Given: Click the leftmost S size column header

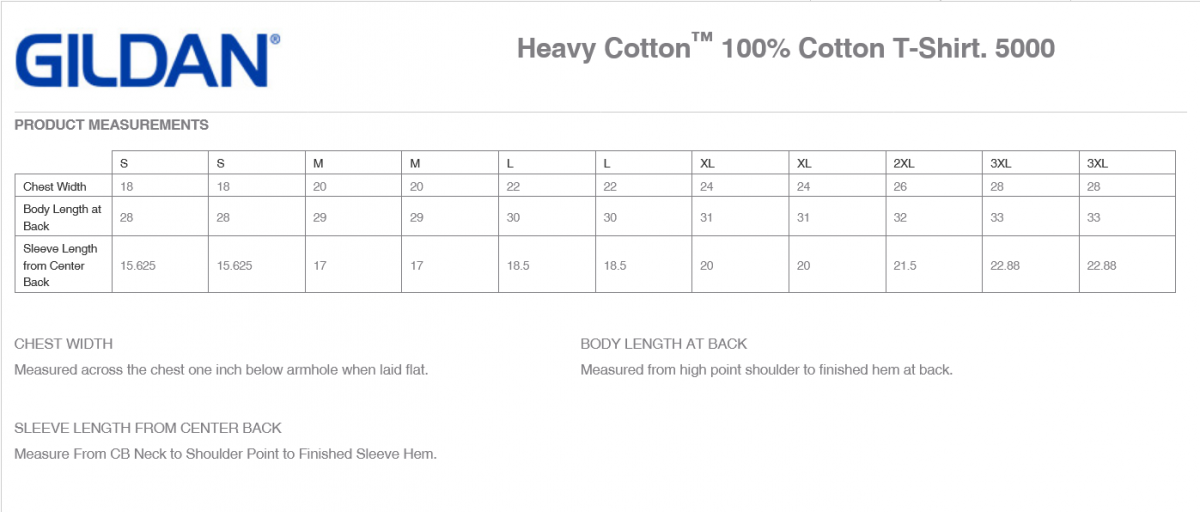Looking at the screenshot, I should [x=124, y=163].
